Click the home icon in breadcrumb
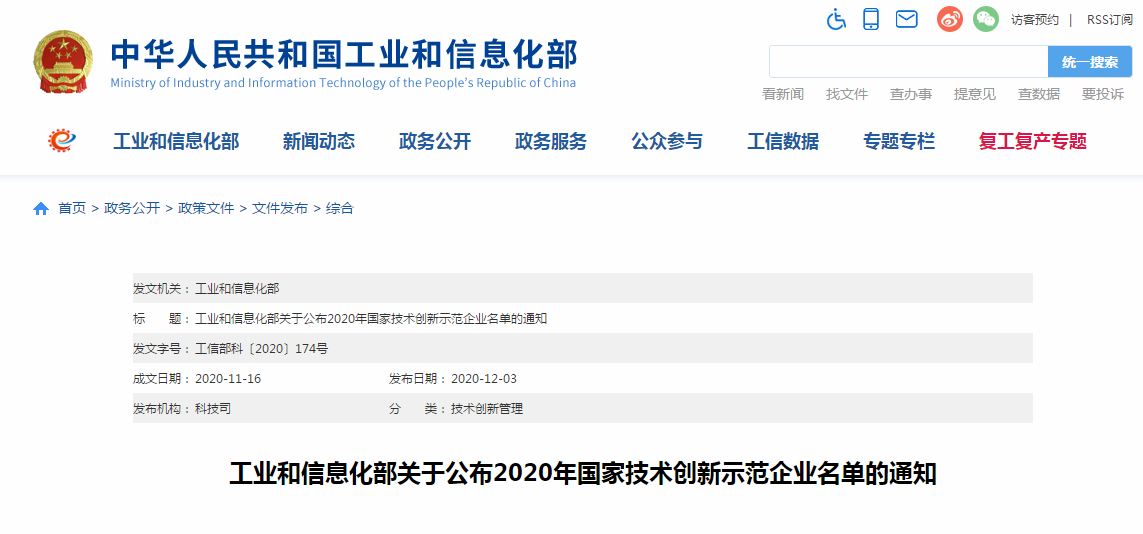The image size is (1143, 534). (x=41, y=209)
